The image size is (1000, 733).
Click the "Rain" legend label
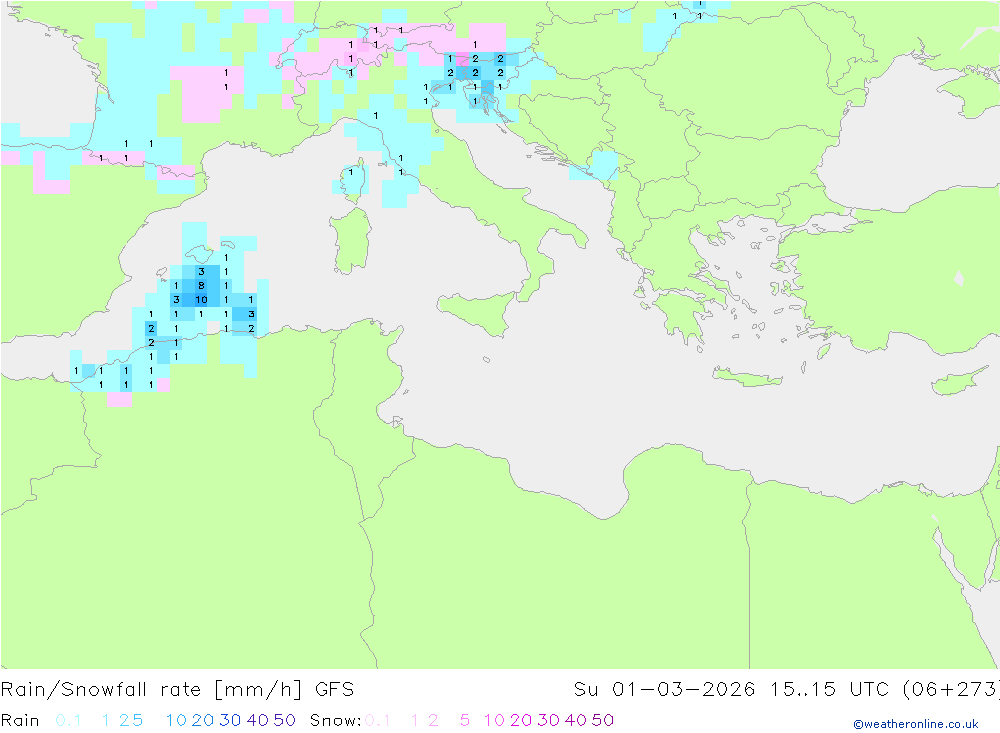pyautogui.click(x=20, y=720)
